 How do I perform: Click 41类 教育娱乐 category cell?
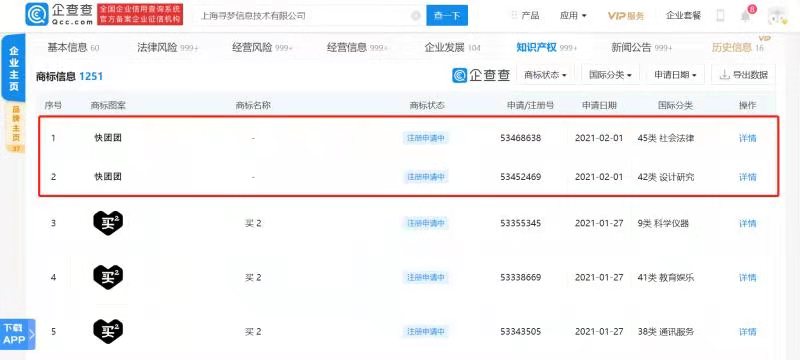point(666,277)
